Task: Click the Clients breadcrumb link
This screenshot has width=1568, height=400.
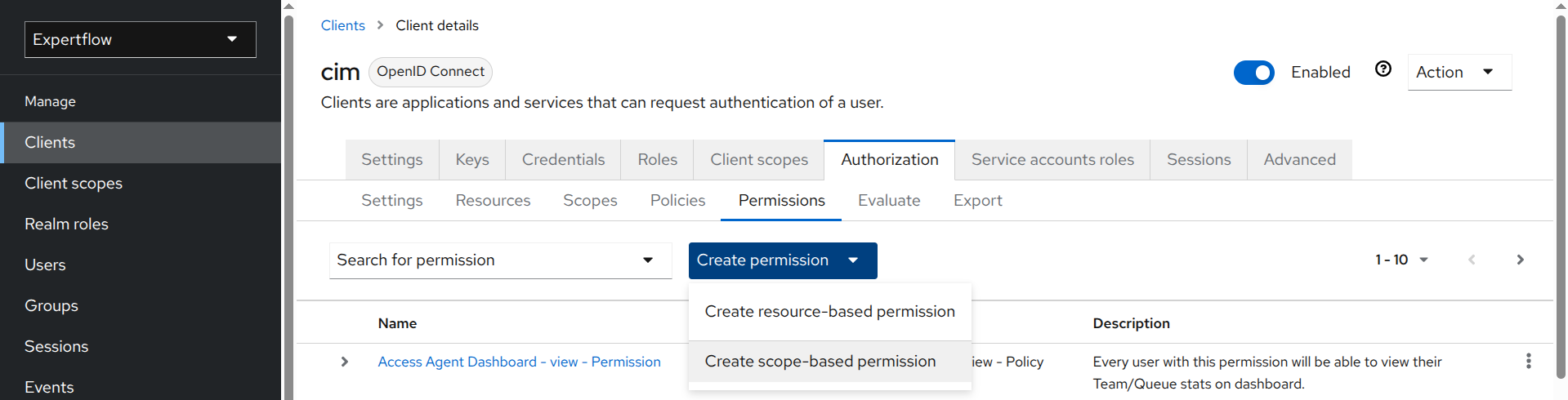Action: (x=342, y=25)
